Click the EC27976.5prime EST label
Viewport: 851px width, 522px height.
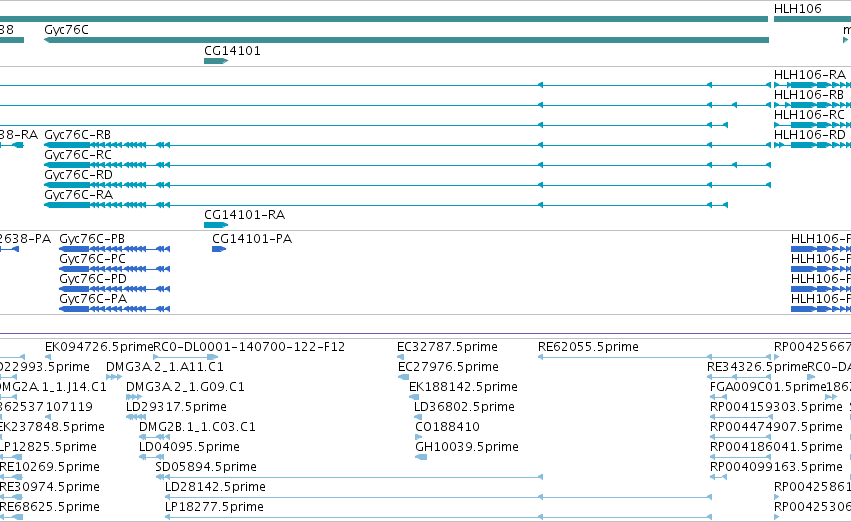pyautogui.click(x=448, y=367)
